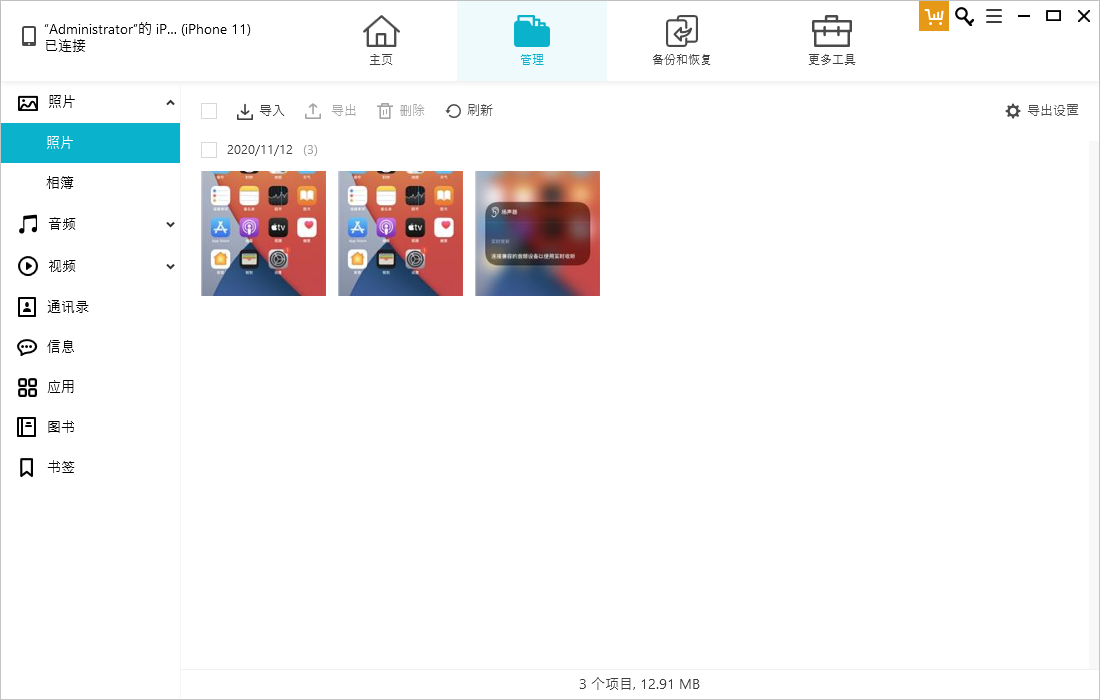
Task: Switch to the 管理 manage tab
Action: 532,41
